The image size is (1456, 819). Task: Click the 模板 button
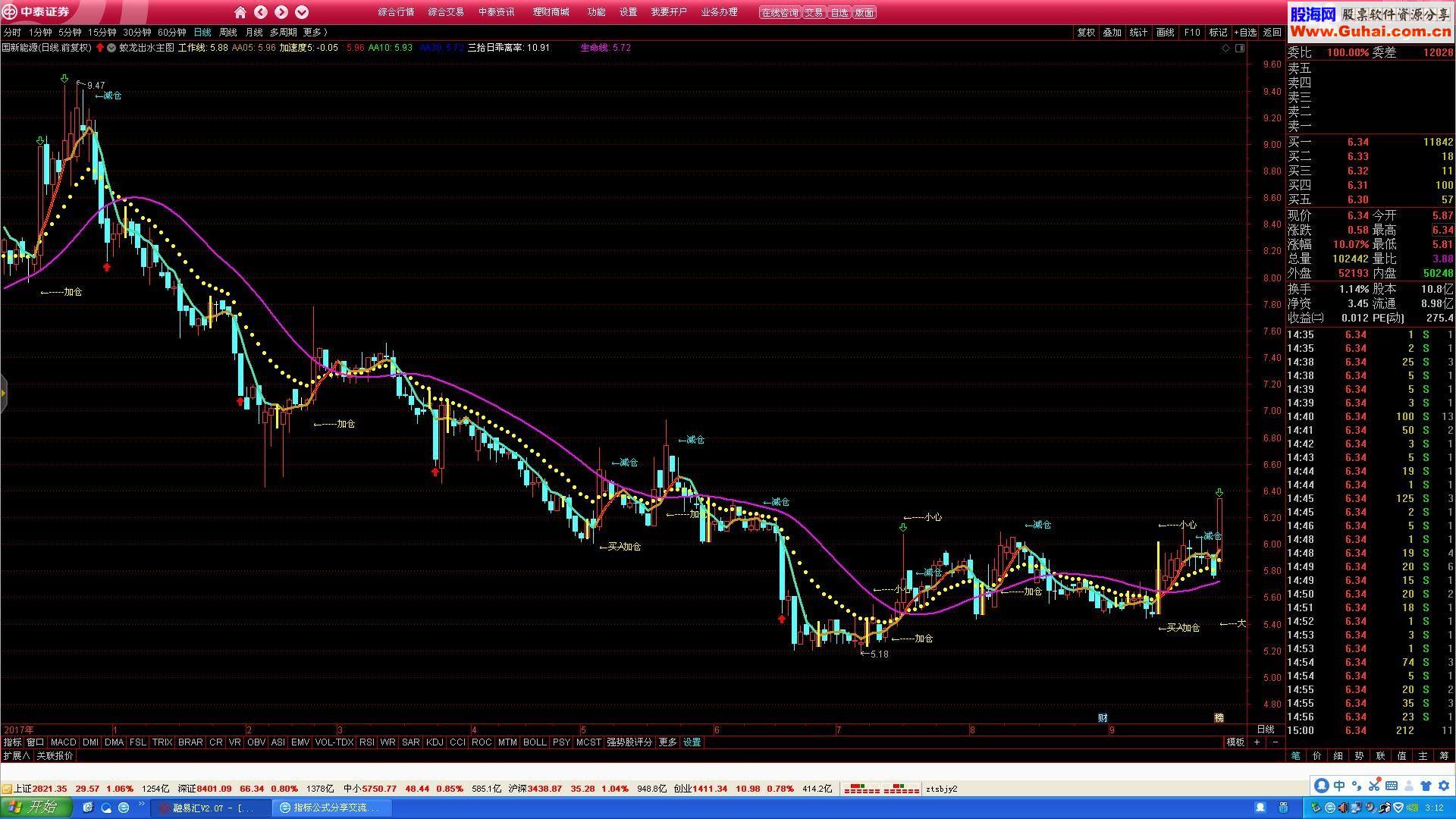[1235, 742]
